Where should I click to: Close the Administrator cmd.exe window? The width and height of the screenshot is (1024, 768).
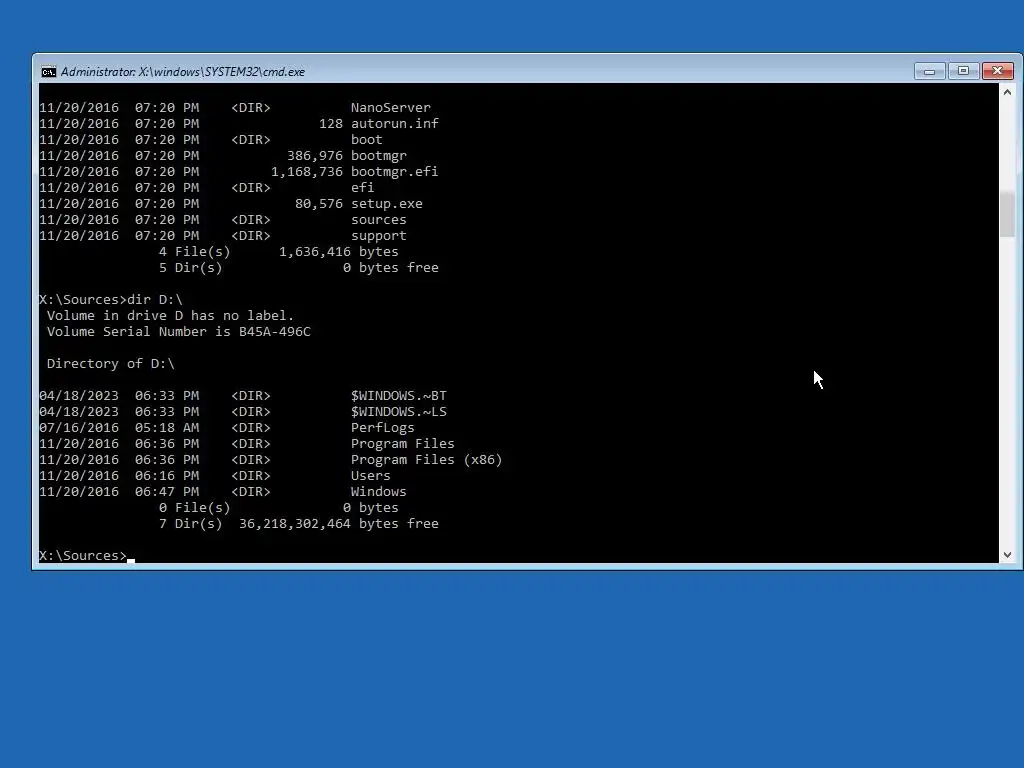coord(997,71)
